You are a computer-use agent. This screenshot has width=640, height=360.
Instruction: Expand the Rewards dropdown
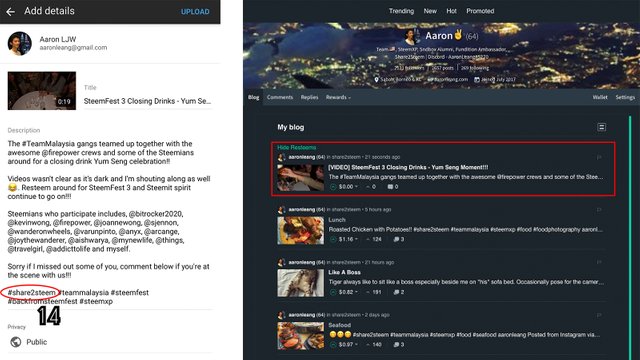click(x=338, y=97)
